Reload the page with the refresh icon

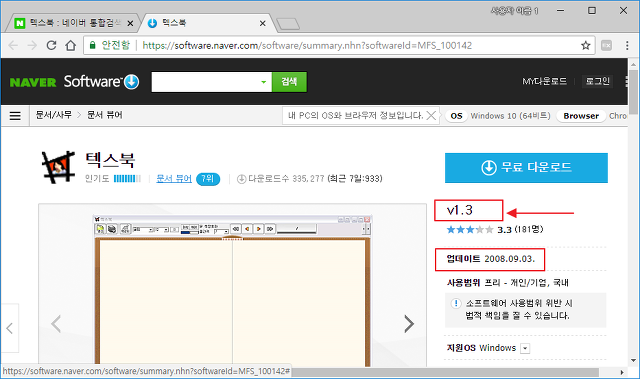(51, 45)
